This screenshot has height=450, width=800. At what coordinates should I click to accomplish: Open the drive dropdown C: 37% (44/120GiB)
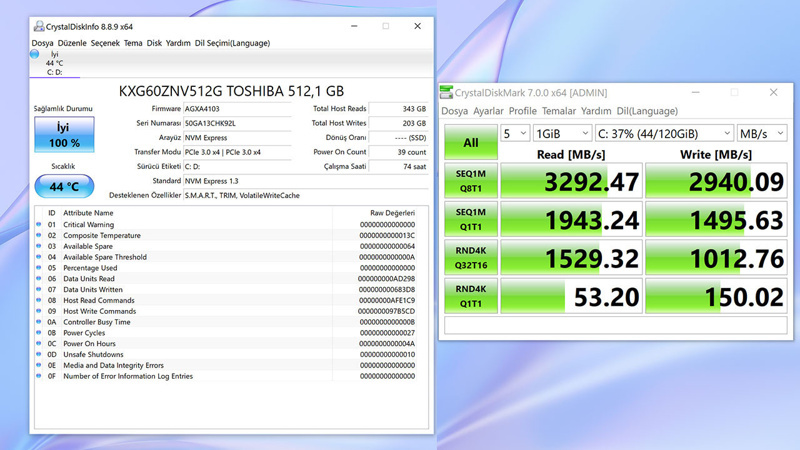[x=664, y=134]
